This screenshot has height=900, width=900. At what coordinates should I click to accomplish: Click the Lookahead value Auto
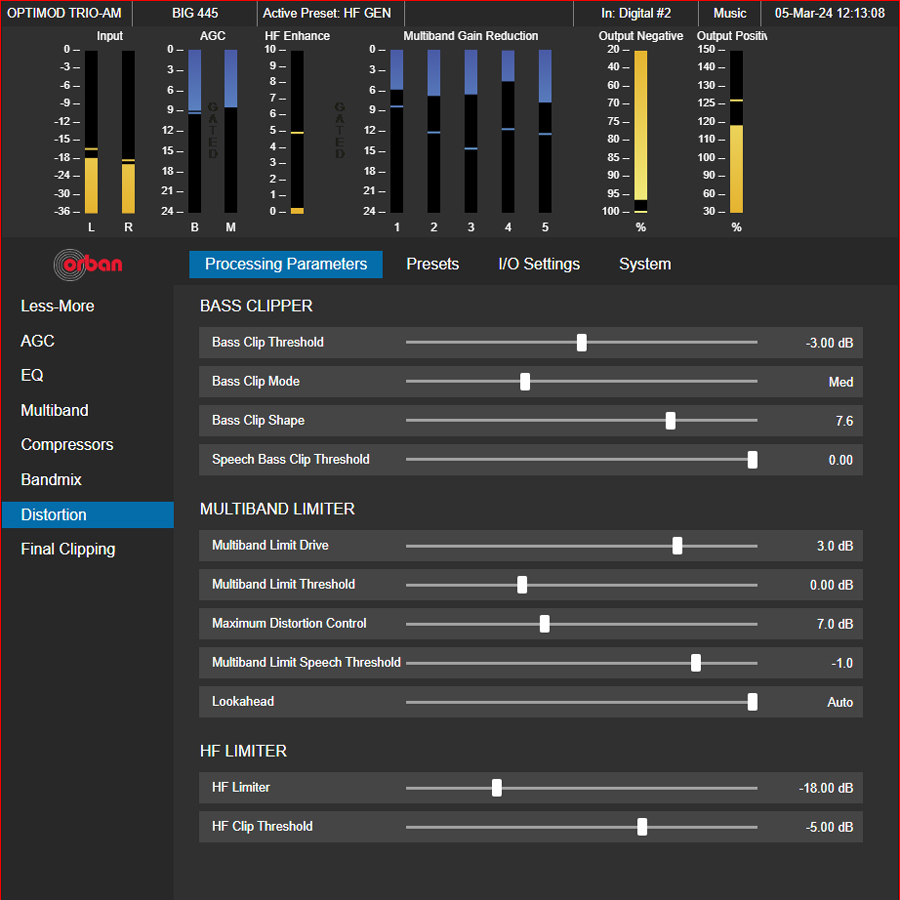[x=840, y=702]
